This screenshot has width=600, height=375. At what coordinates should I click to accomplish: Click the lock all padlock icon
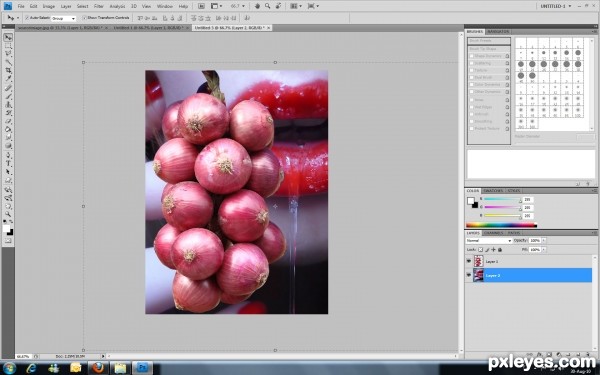coord(500,249)
